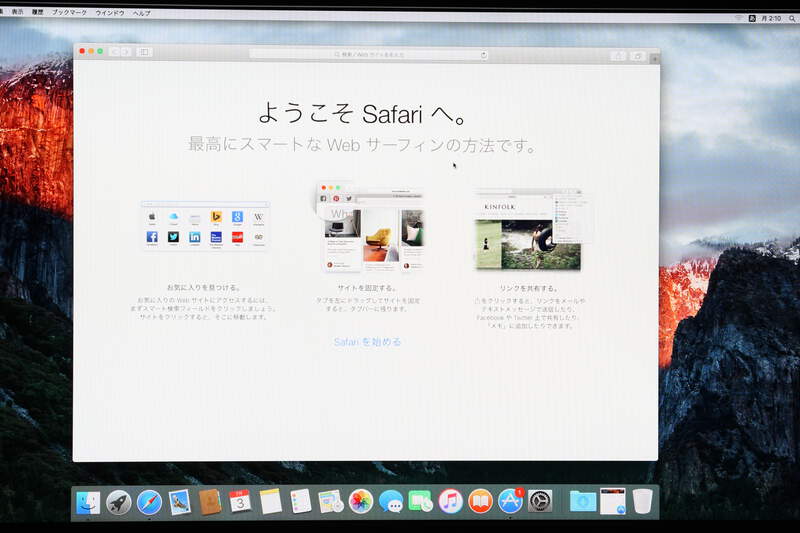The height and width of the screenshot is (533, 800).
Task: Reload the page via the address bar icon
Action: [x=483, y=55]
